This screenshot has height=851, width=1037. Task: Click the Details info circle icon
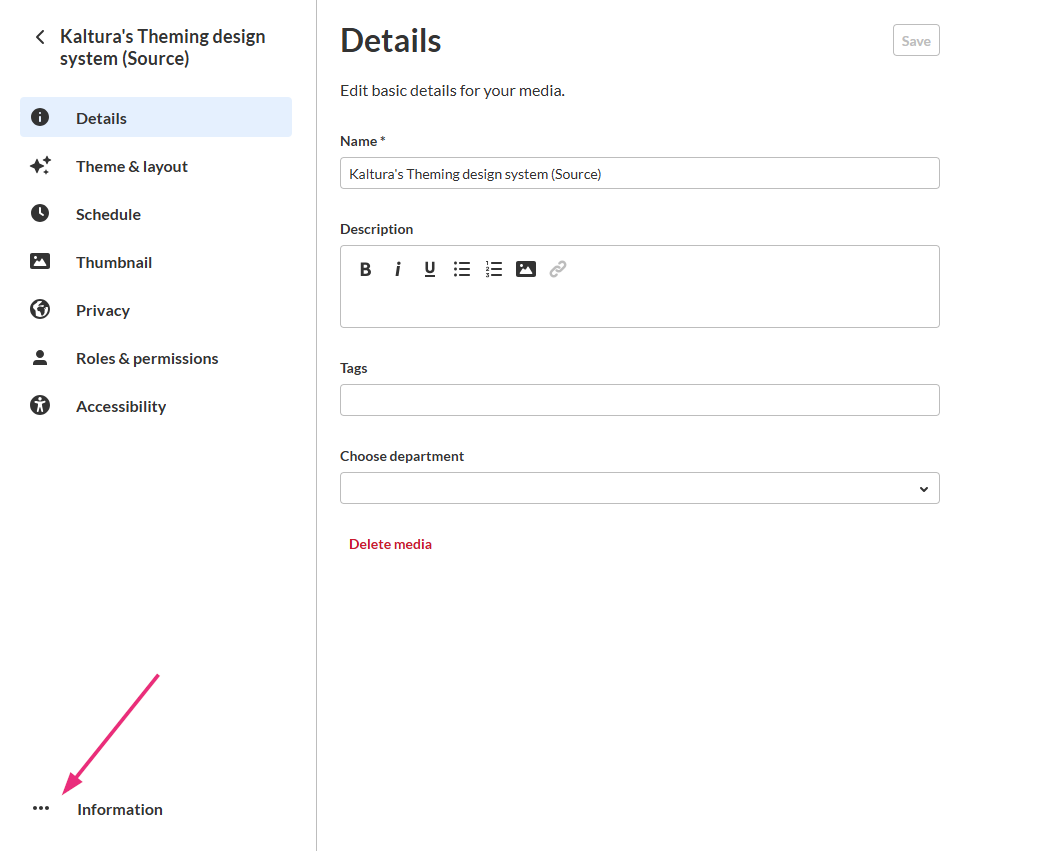tap(40, 117)
